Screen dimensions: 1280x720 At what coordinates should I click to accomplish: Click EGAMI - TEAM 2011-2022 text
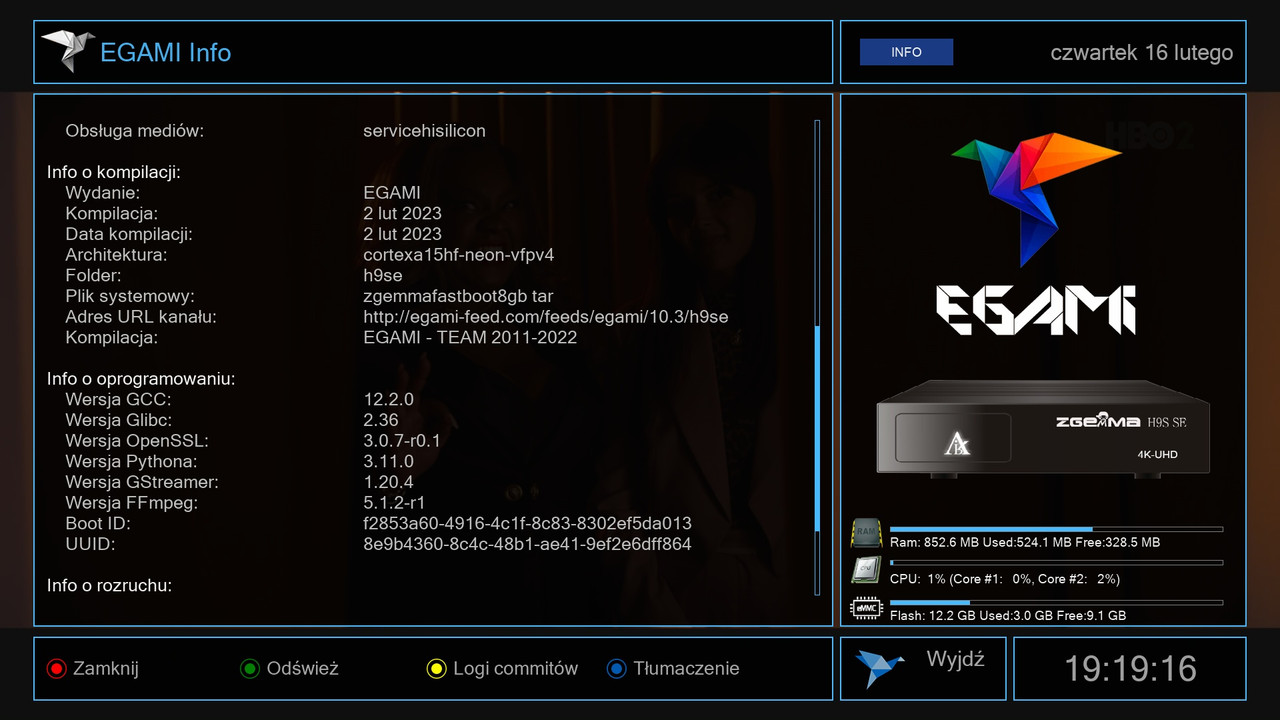coord(470,338)
